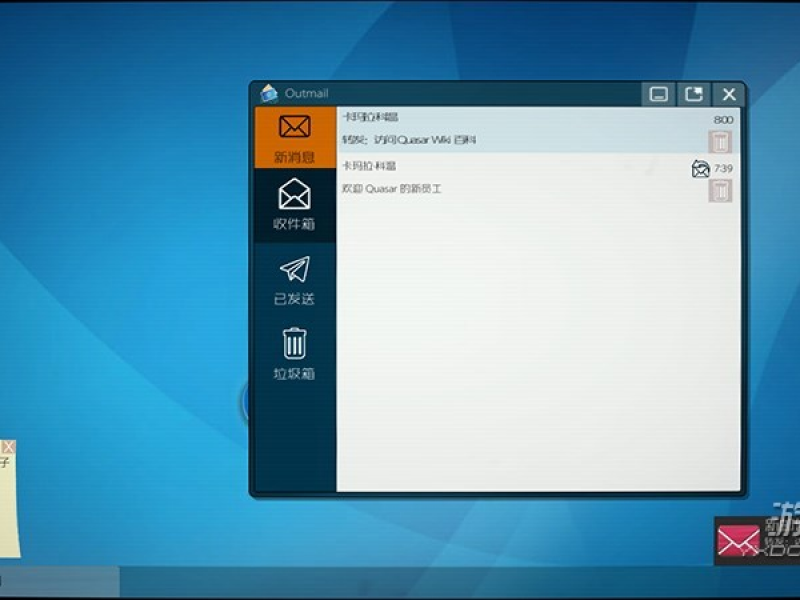Screen dimensions: 800x600
Task: Open the email 欢迎 Quasar 的新员工
Action: 500,188
